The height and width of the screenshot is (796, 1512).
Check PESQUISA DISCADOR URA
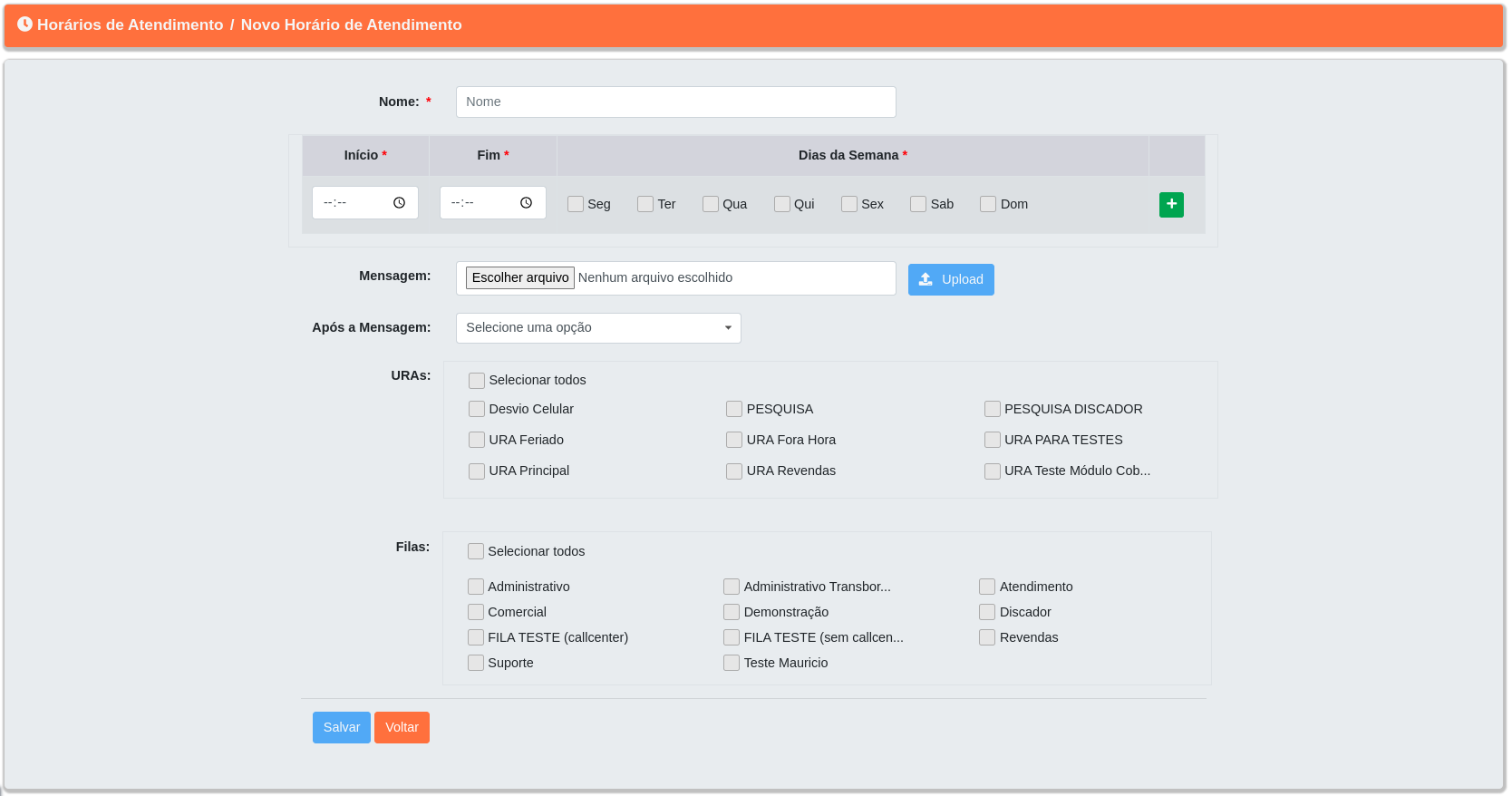point(993,409)
